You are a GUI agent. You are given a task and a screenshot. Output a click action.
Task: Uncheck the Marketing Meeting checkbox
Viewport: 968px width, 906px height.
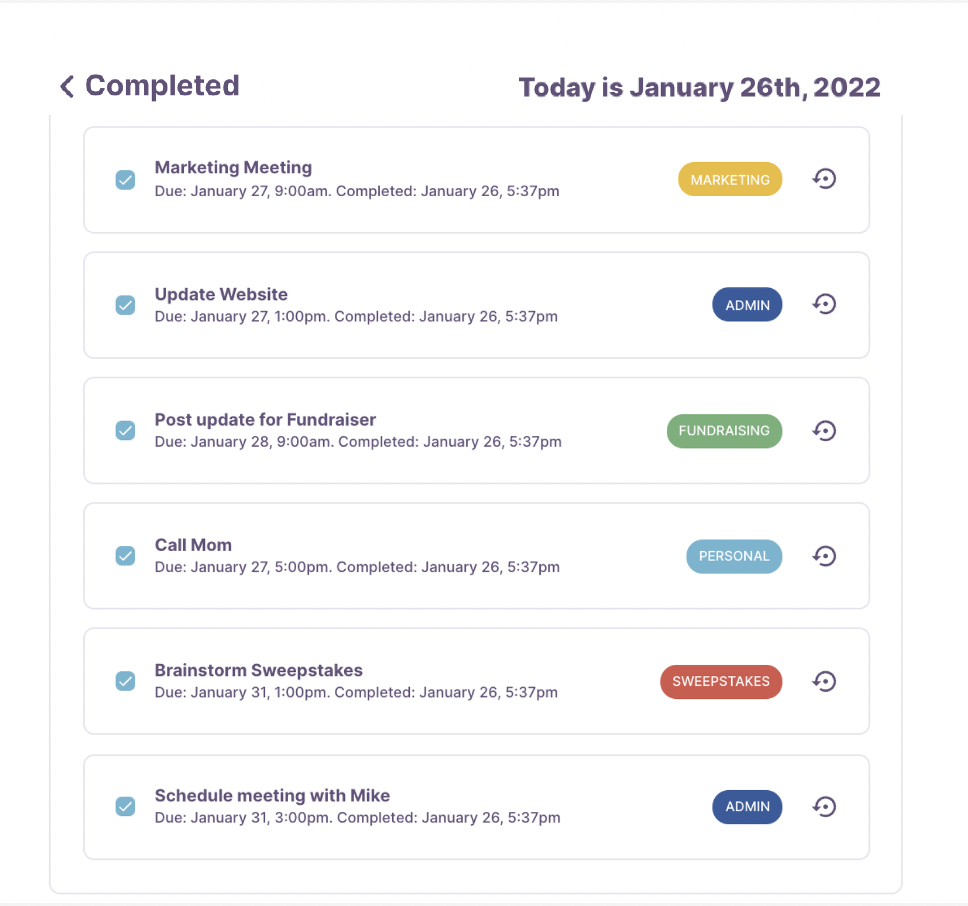125,180
